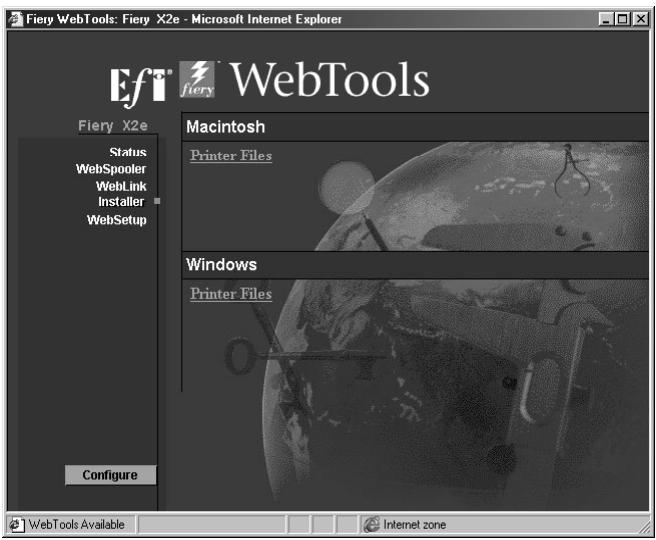This screenshot has height=540, width=656.
Task: Click the 'Fiery X2e' server name
Action: tap(113, 125)
